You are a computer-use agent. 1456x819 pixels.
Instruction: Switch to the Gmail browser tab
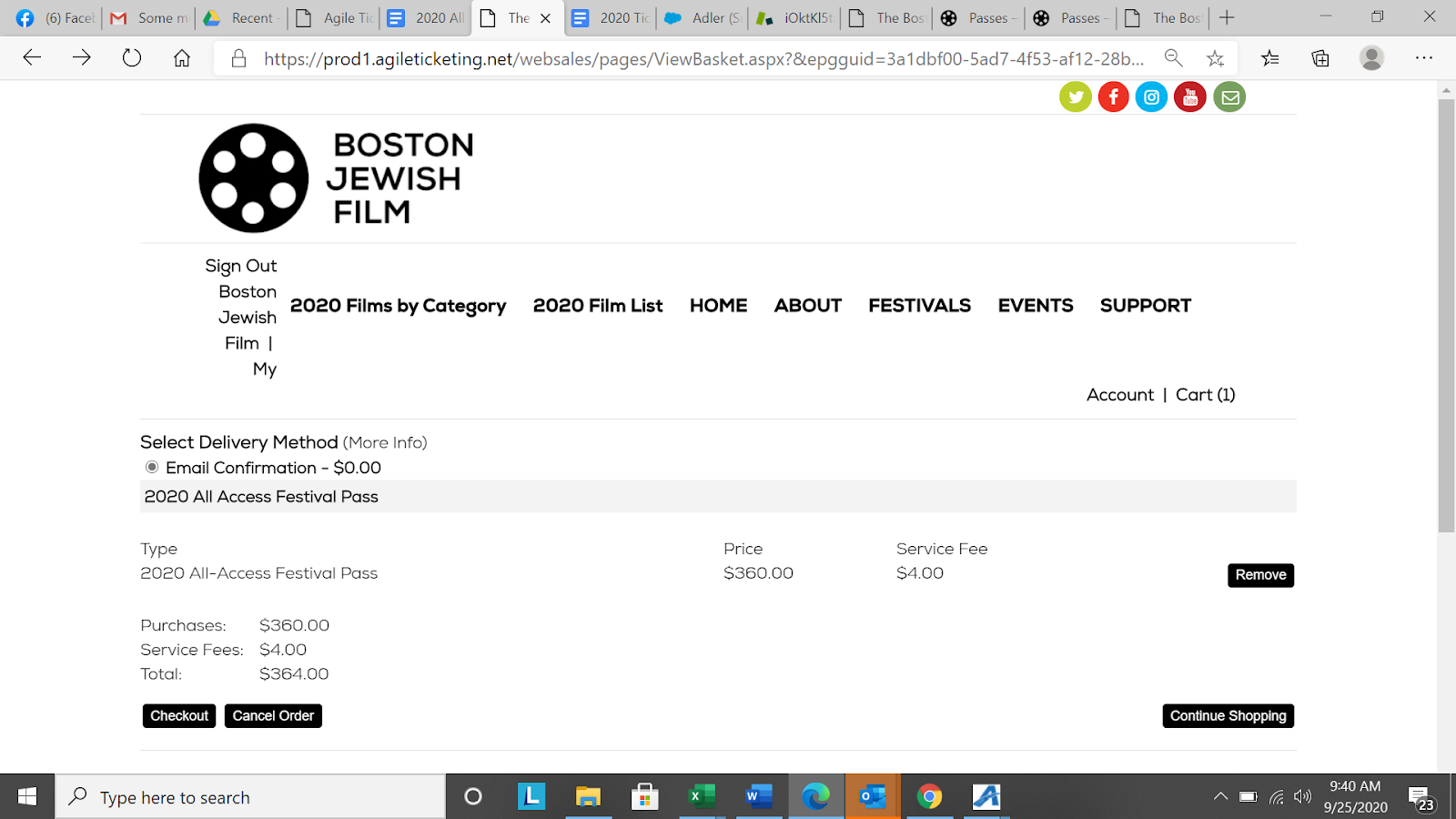(148, 17)
